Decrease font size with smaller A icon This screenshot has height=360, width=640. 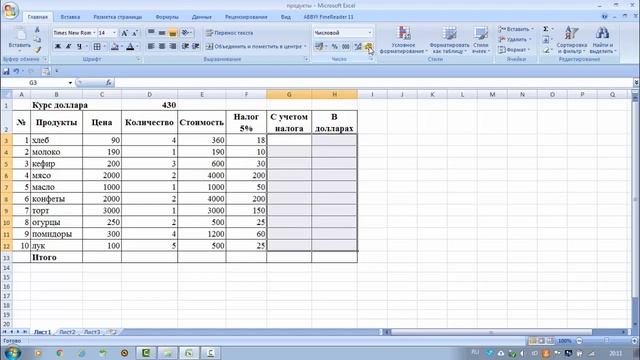(135, 33)
